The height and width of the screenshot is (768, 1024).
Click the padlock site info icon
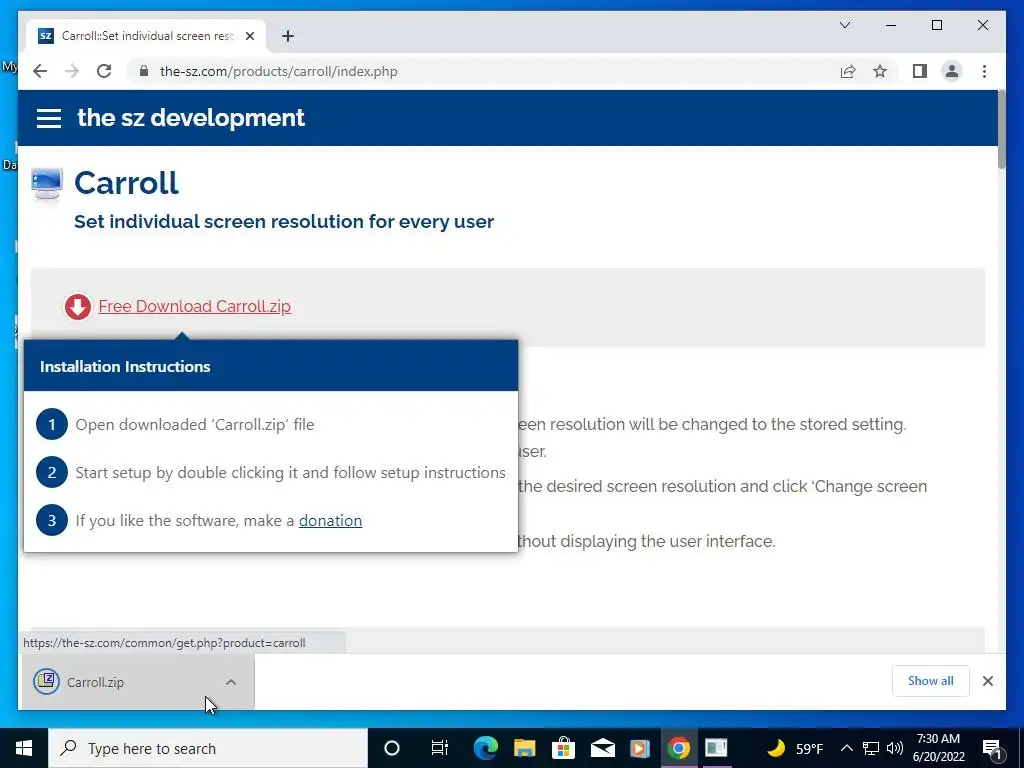(x=144, y=71)
